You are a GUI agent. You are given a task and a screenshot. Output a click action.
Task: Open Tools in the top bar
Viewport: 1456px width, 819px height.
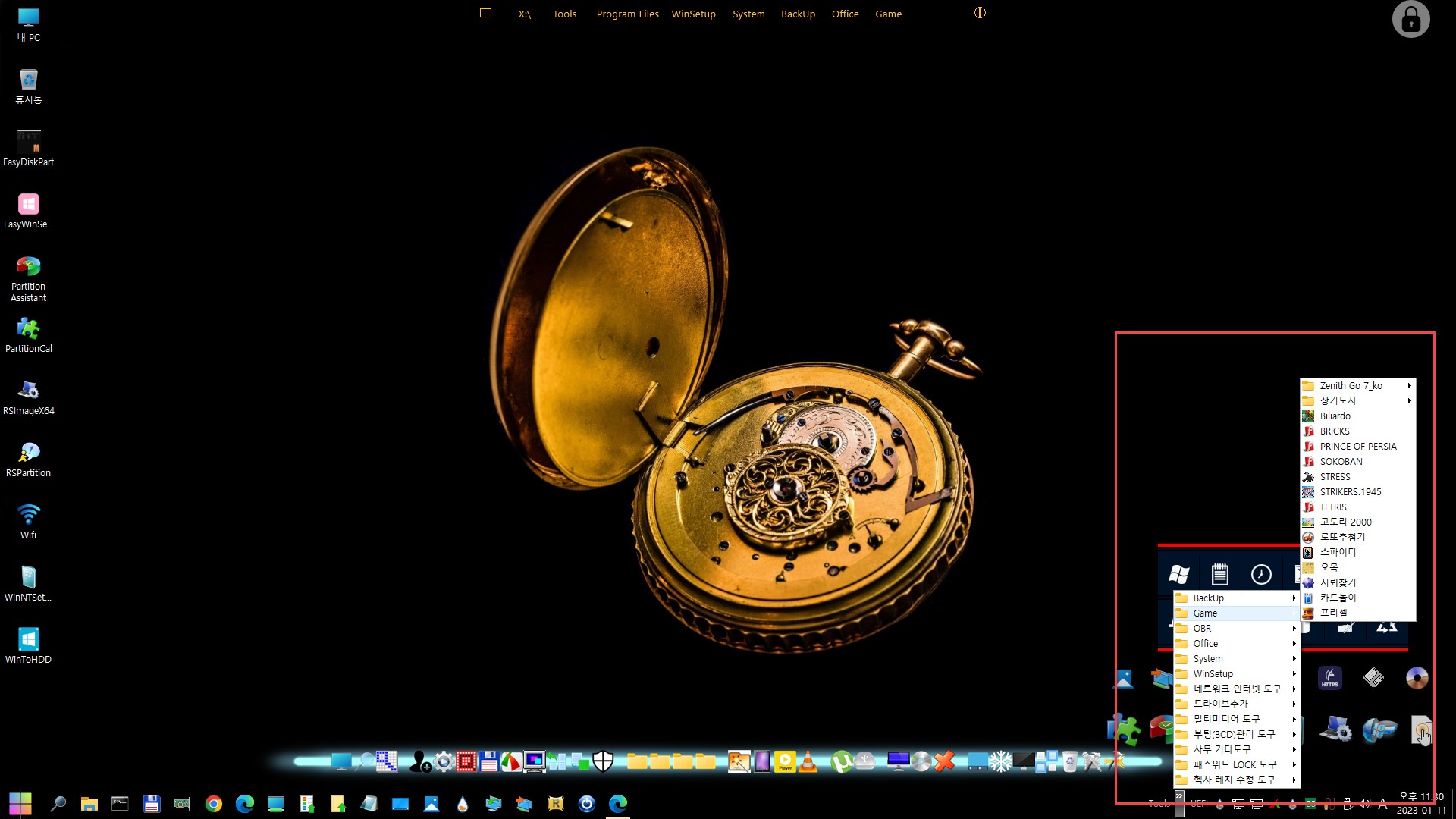coord(565,14)
